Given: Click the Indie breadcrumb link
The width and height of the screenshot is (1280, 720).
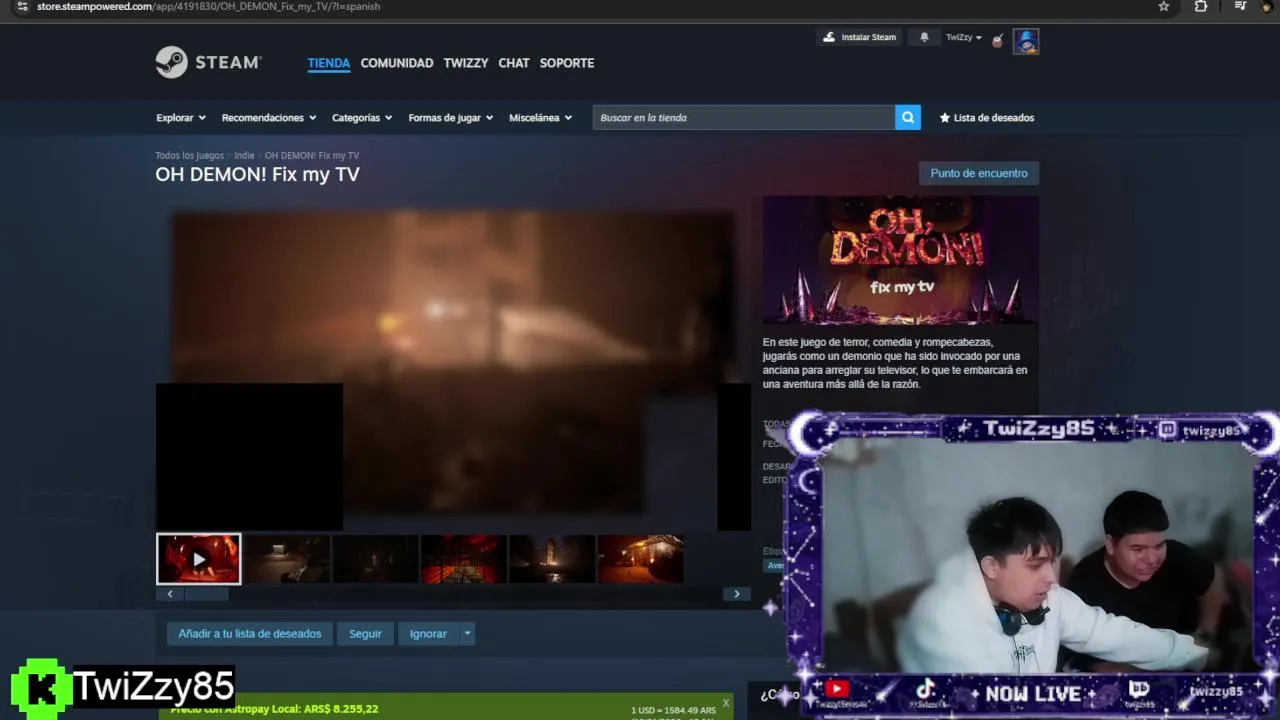Looking at the screenshot, I should [244, 155].
